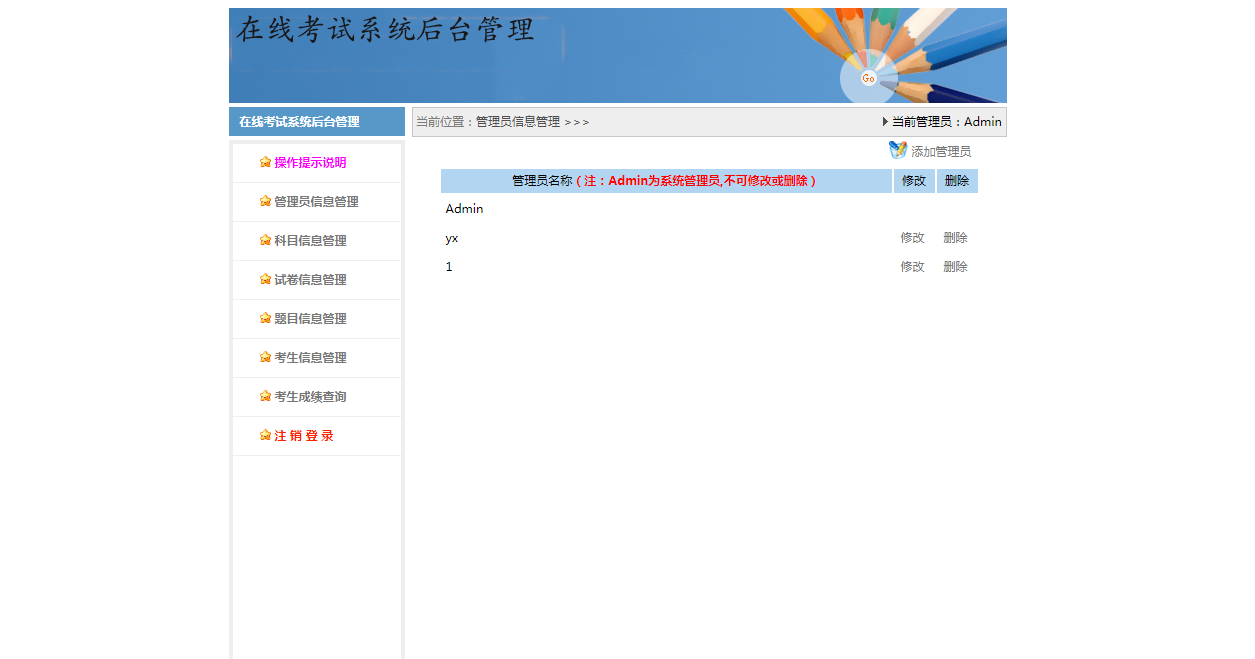Click the 添加管理员 link
The width and height of the screenshot is (1255, 659).
[x=941, y=152]
